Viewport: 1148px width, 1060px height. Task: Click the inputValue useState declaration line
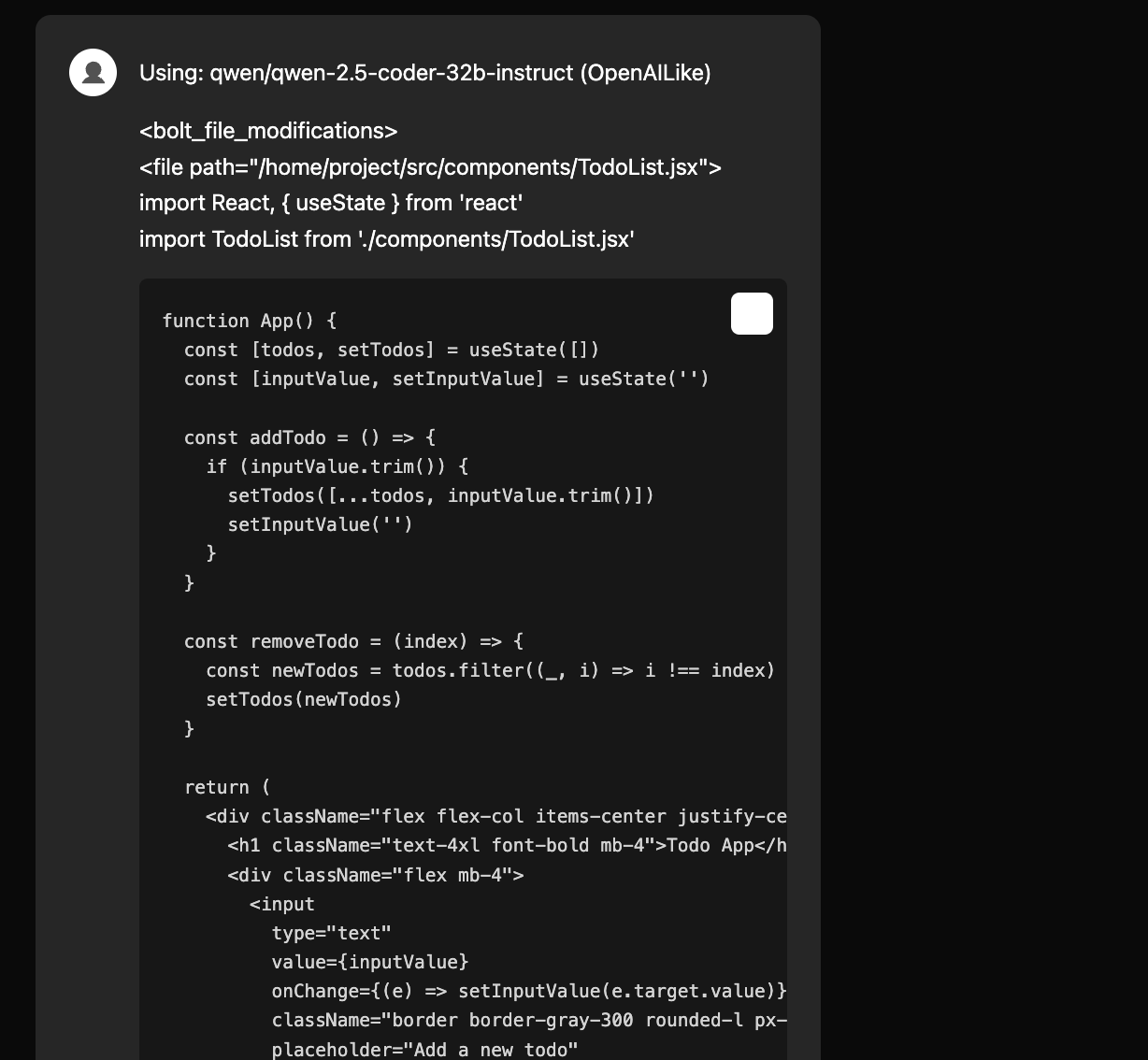click(446, 379)
